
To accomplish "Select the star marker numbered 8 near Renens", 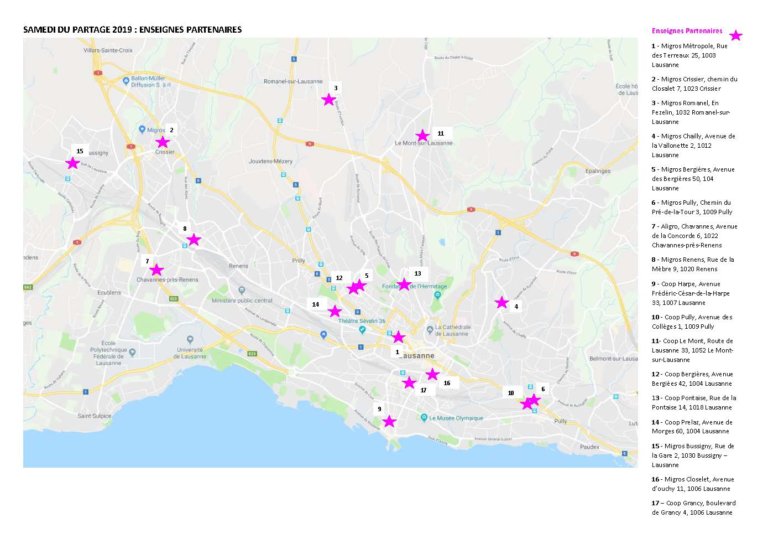I will [194, 239].
